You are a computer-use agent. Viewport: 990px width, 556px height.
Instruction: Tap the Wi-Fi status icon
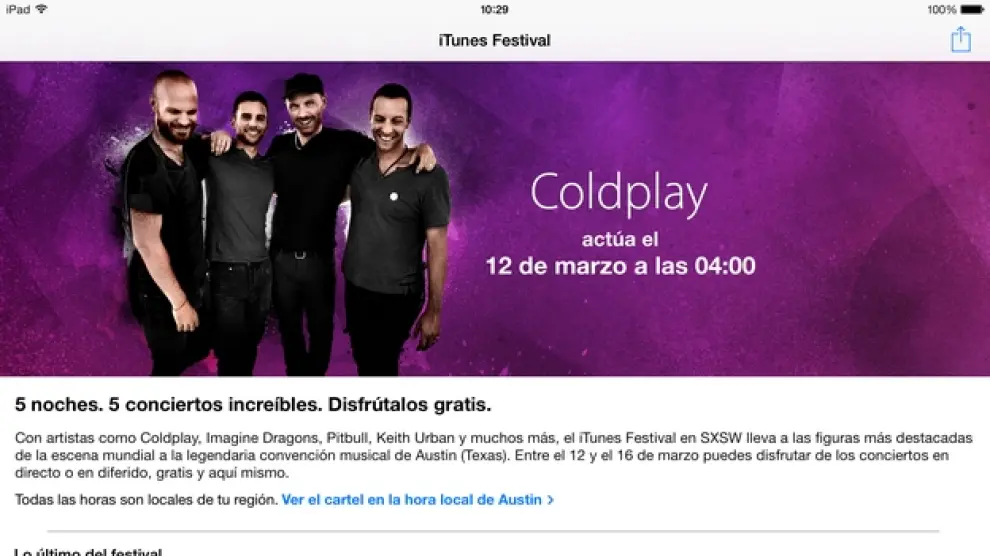pyautogui.click(x=42, y=9)
